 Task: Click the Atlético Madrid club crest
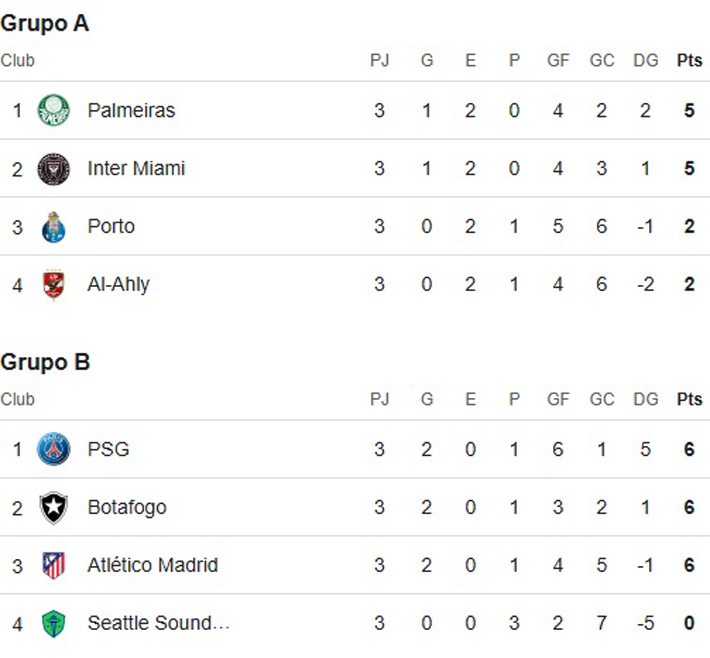53,565
